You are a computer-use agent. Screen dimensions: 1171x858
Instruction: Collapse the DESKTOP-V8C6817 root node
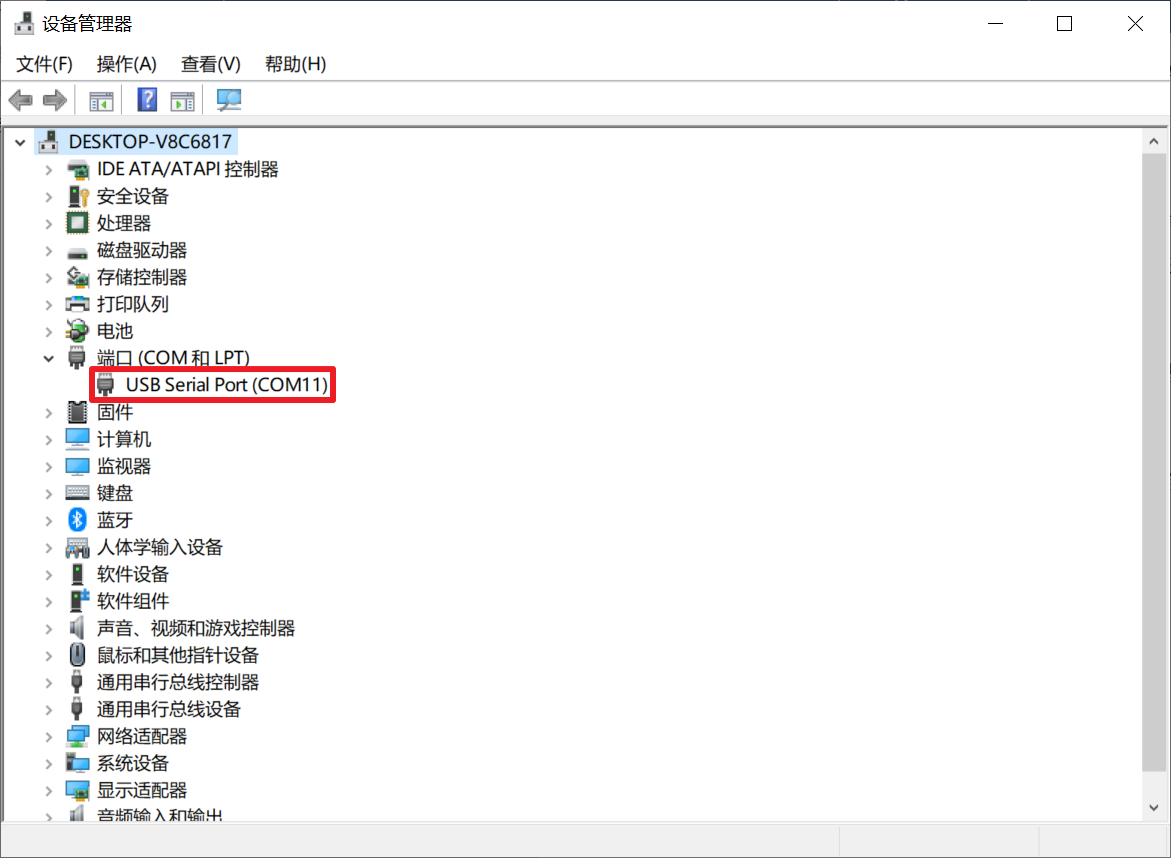(20, 142)
